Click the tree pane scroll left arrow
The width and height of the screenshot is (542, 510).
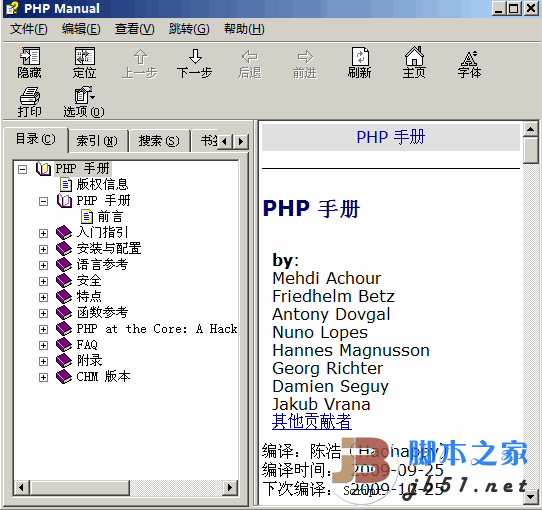(22, 488)
